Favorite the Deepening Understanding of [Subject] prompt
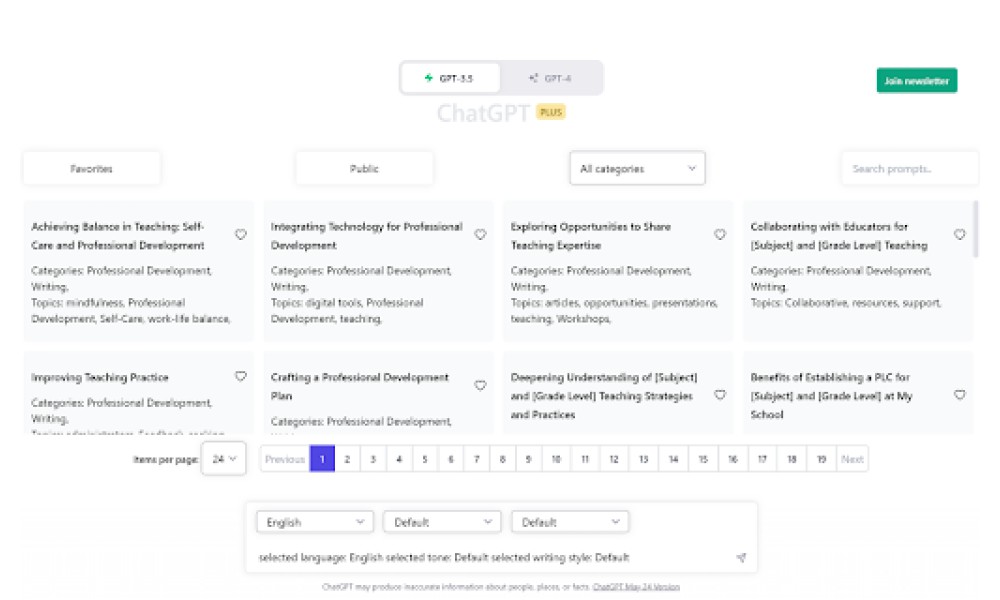Screen dimensions: 1000x600 720,395
